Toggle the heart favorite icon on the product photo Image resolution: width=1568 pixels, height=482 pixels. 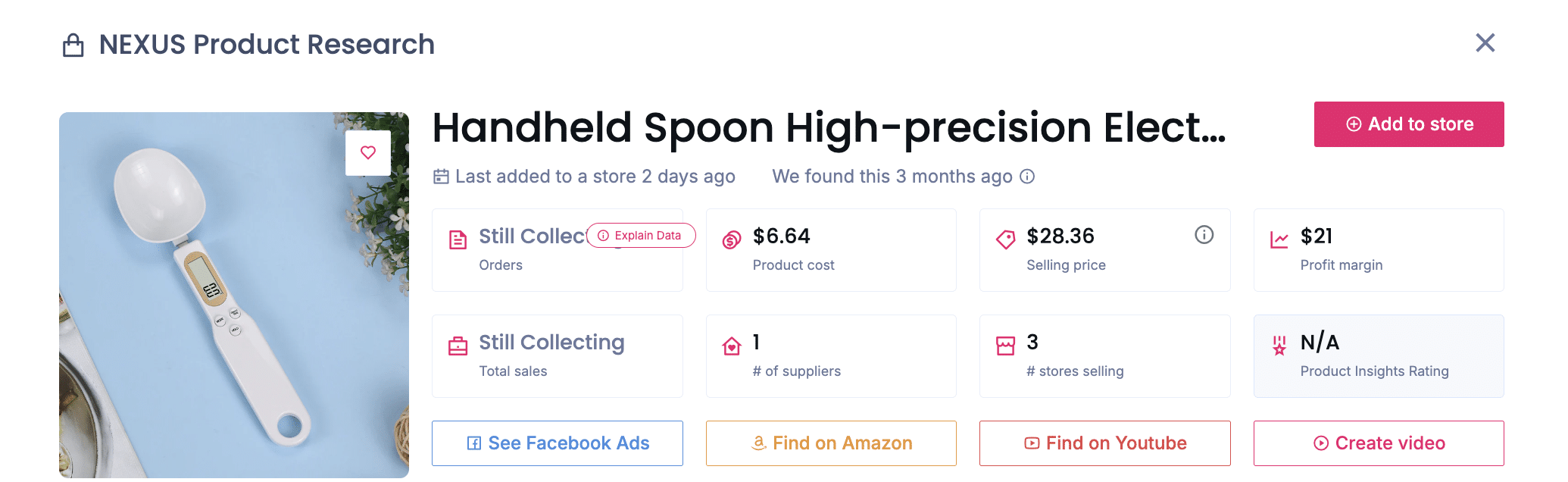pos(368,152)
